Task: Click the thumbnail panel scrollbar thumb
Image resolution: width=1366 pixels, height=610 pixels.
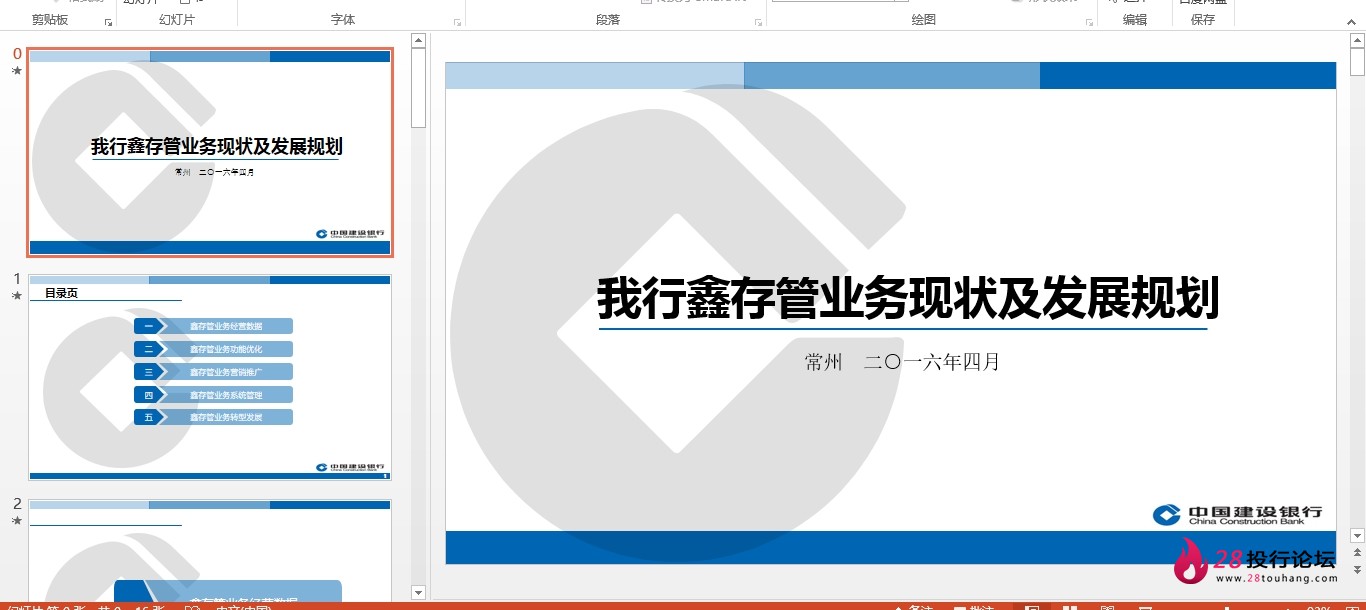Action: (x=419, y=89)
